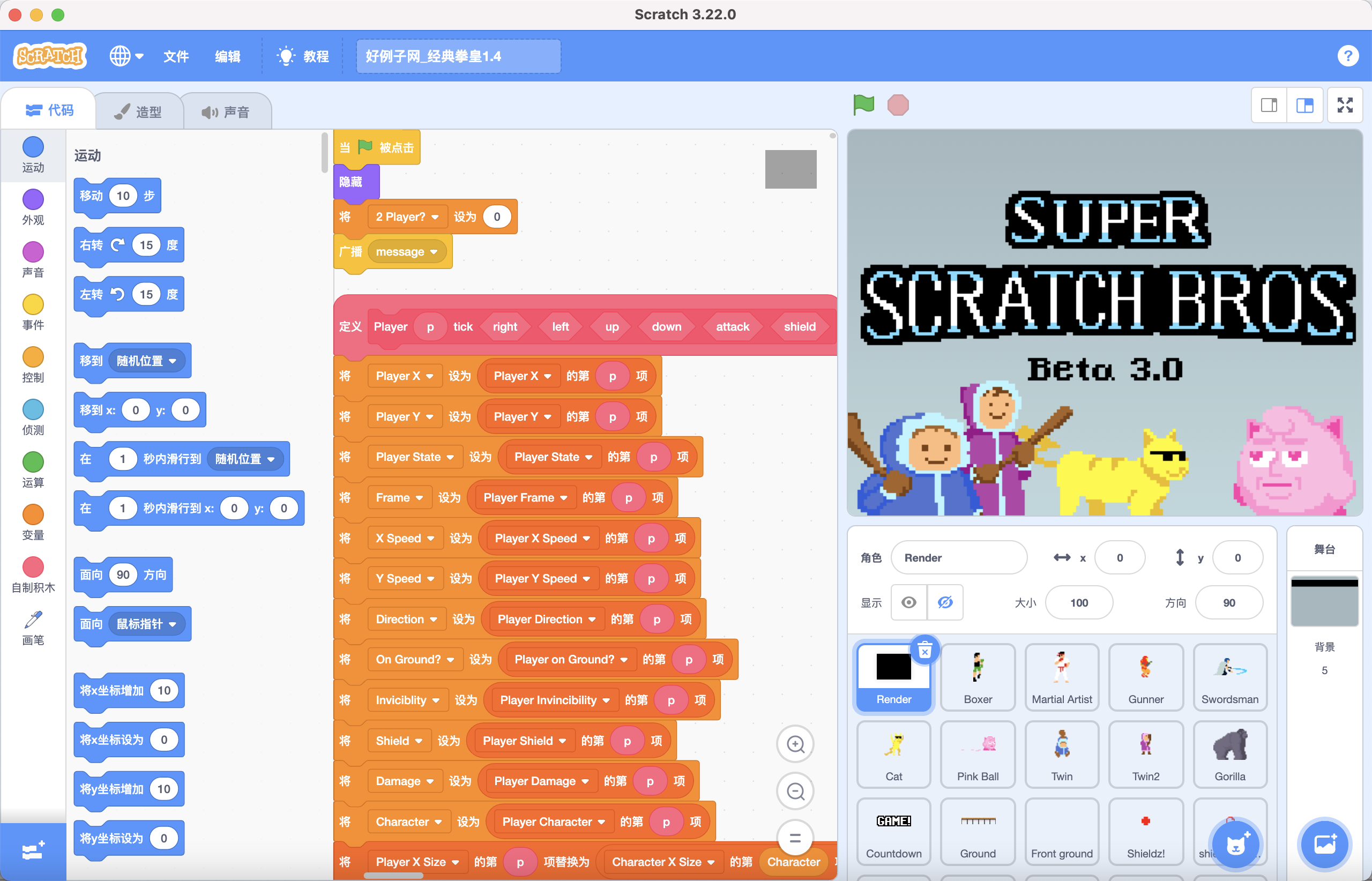Image resolution: width=1372 pixels, height=881 pixels.
Task: Click the sprite direction field 90
Action: point(1228,602)
